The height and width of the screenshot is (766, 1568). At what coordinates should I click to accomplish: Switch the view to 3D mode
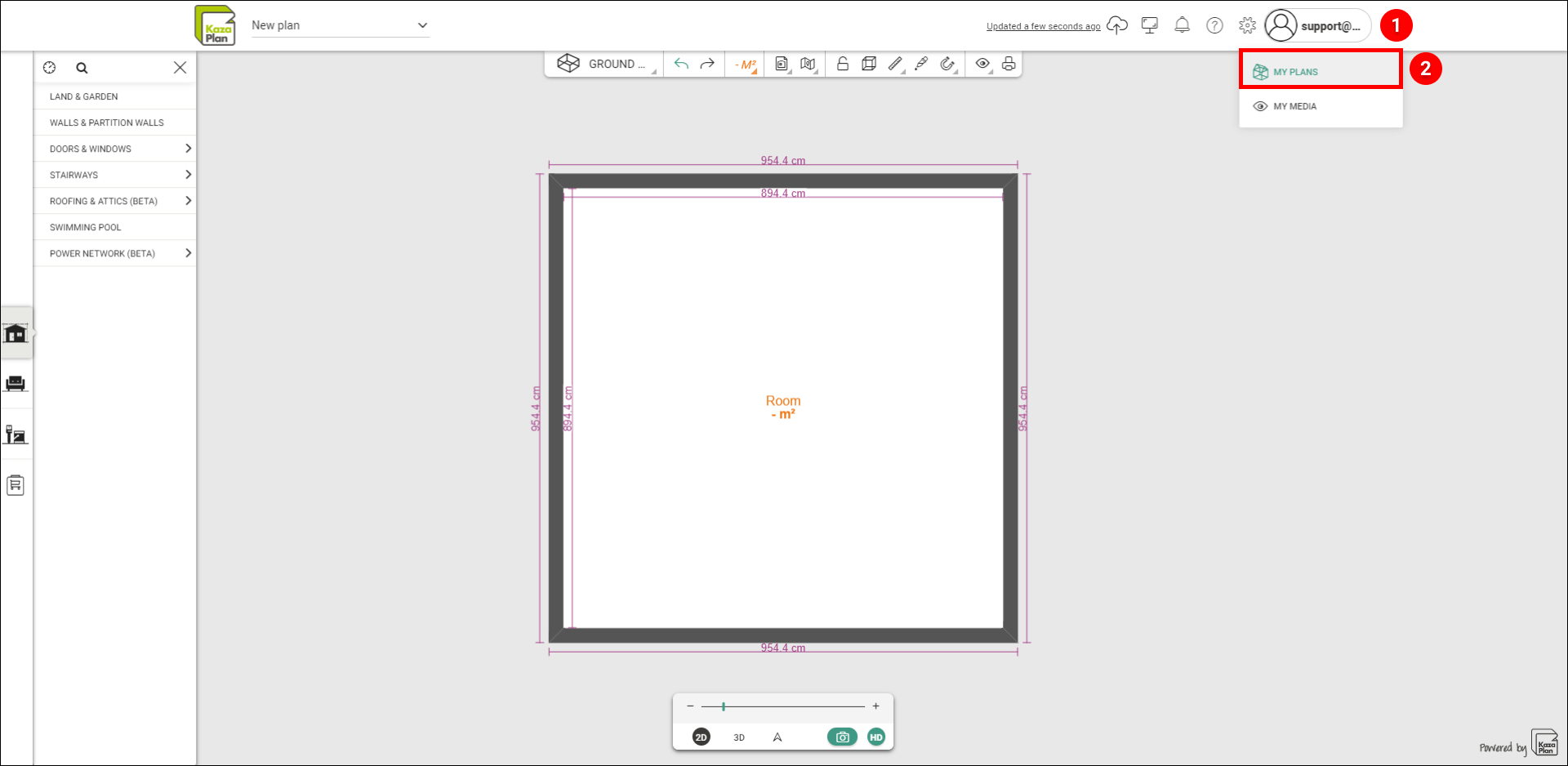click(739, 737)
